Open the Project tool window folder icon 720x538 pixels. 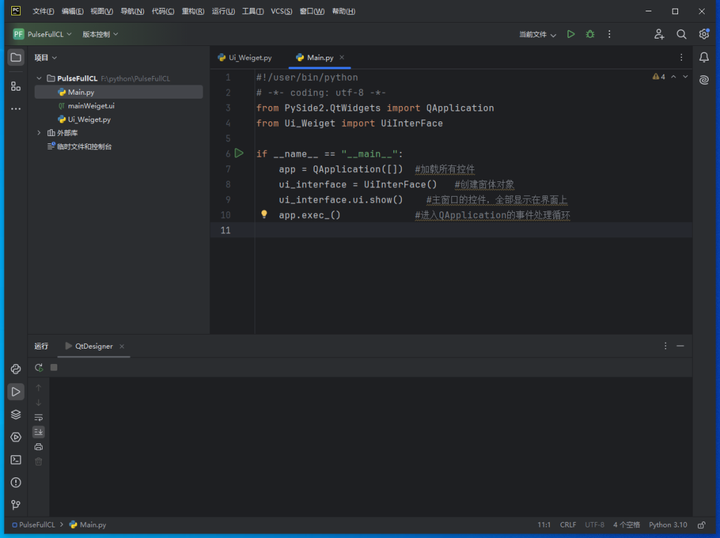pyautogui.click(x=16, y=57)
